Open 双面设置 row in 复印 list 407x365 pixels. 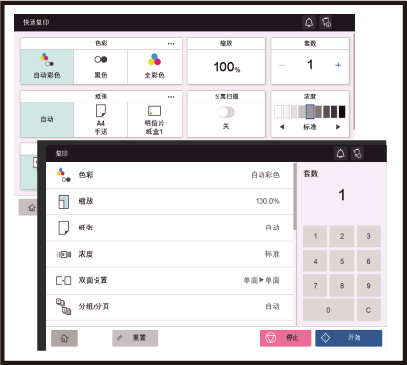[170, 281]
